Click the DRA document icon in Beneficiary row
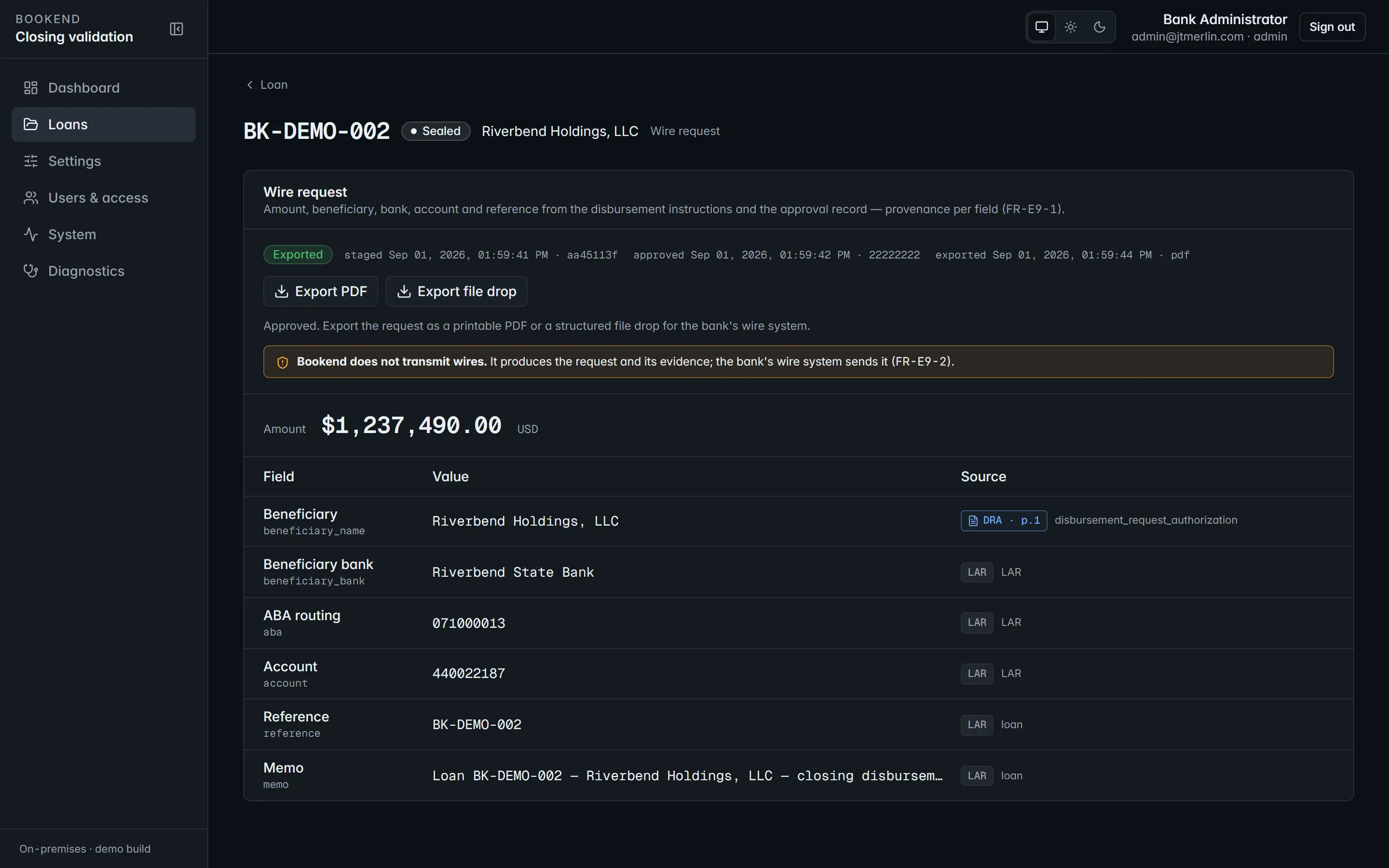 point(973,521)
